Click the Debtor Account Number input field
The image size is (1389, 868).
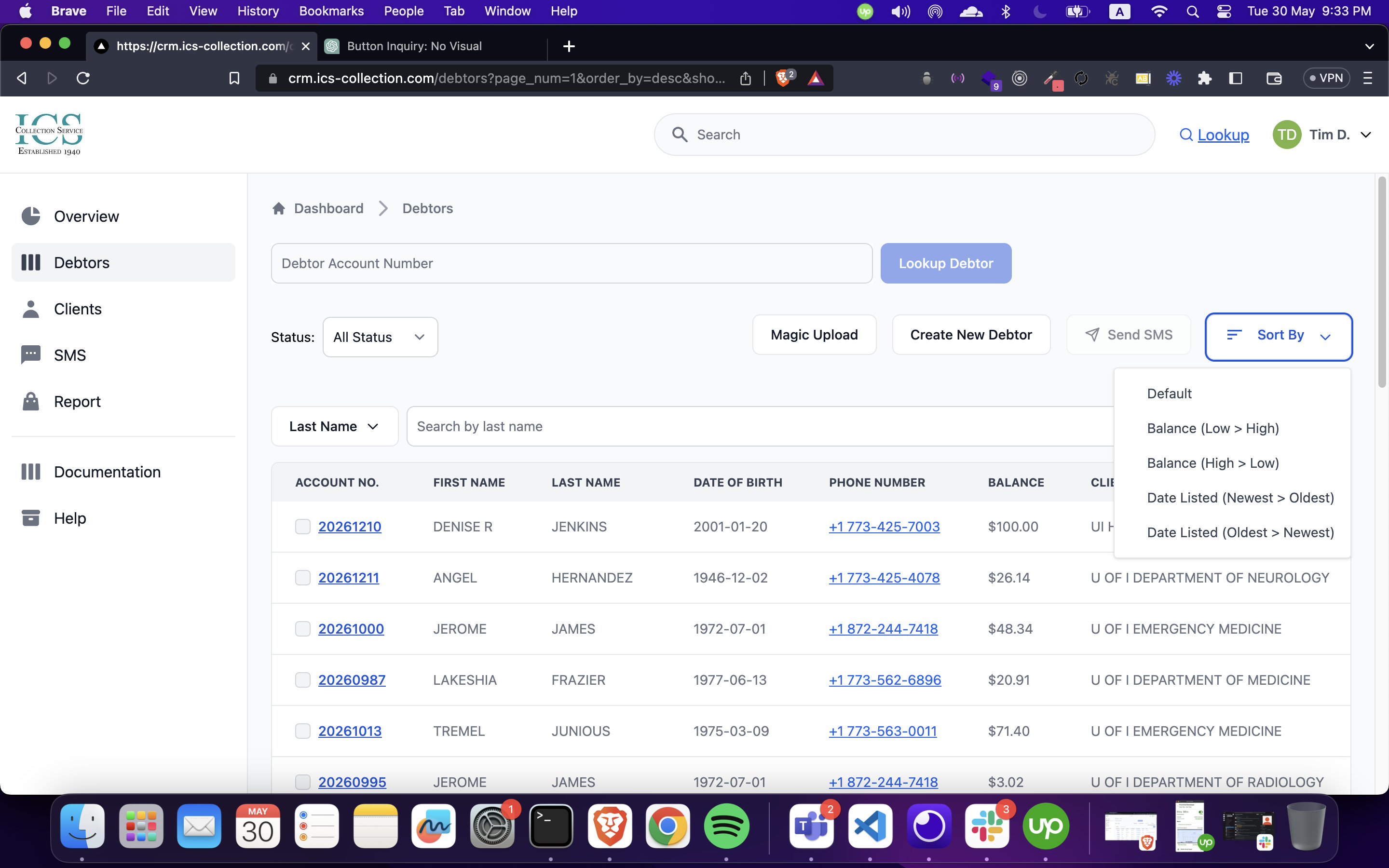(571, 263)
